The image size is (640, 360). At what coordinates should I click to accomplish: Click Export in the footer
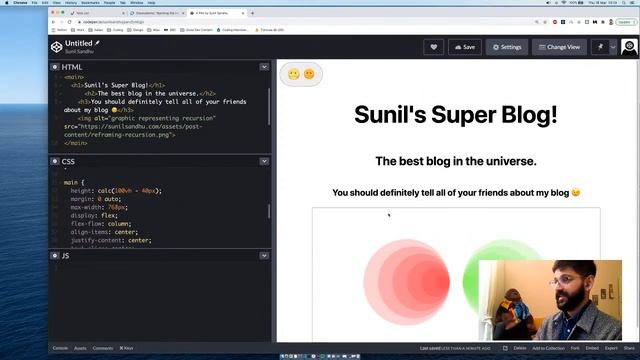click(x=611, y=348)
